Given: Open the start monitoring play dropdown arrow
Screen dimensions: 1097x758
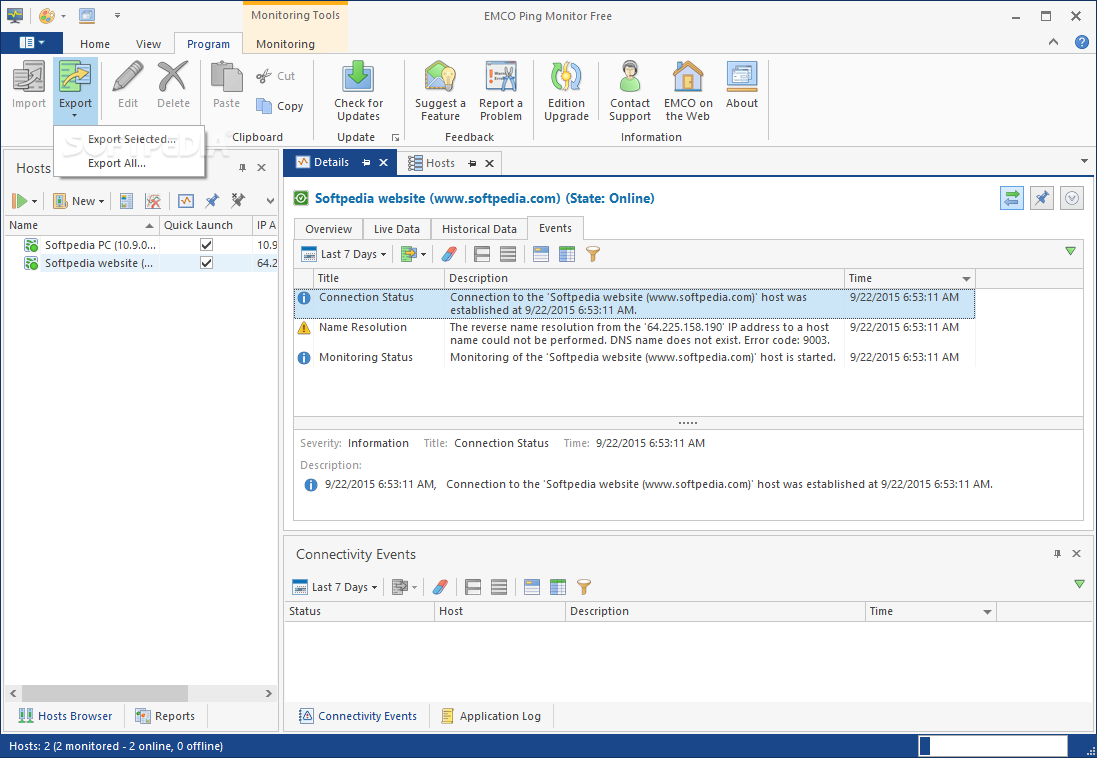Looking at the screenshot, I should [x=34, y=202].
